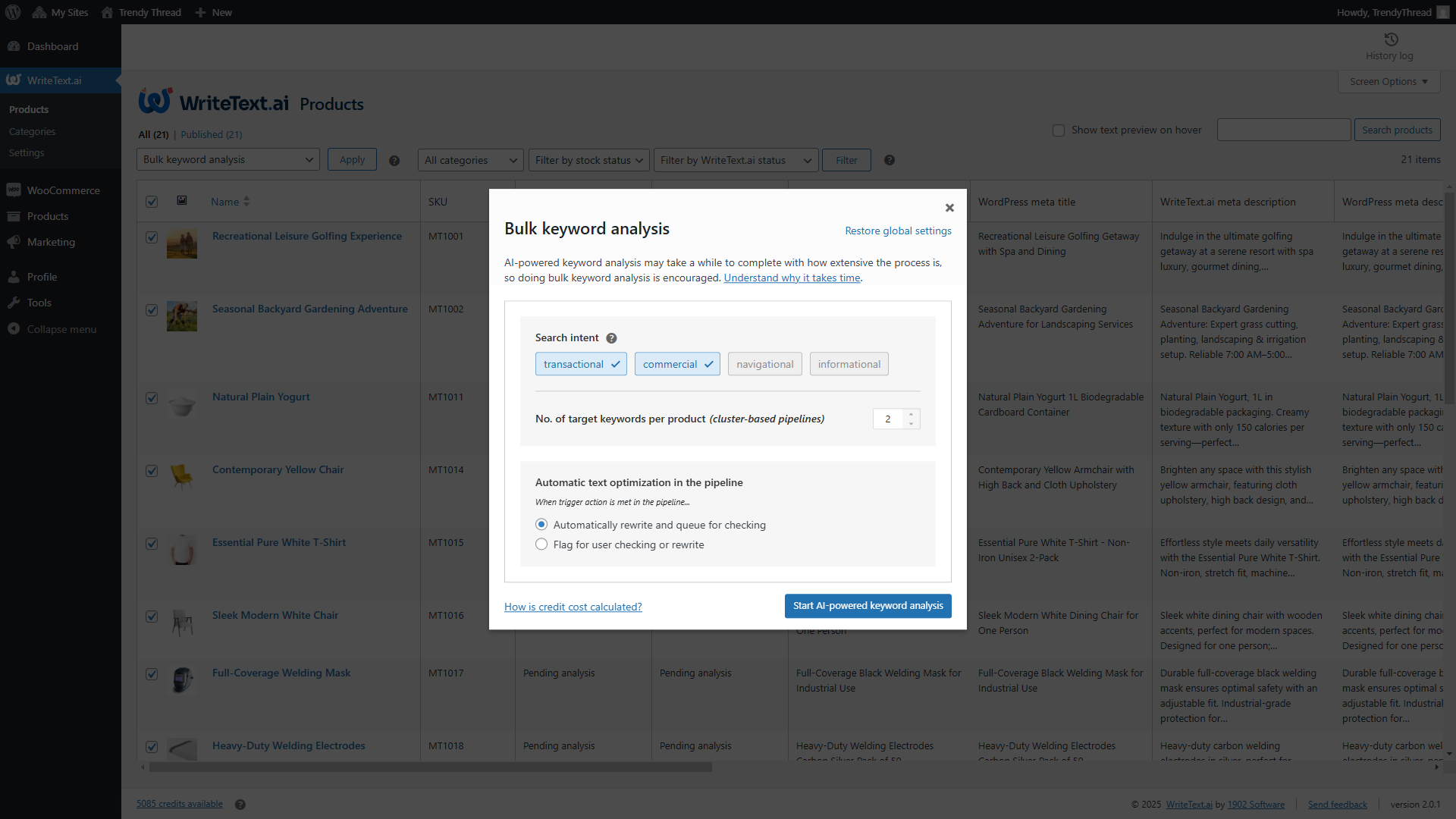
Task: Collapse the admin sidebar menu
Action: coord(61,329)
